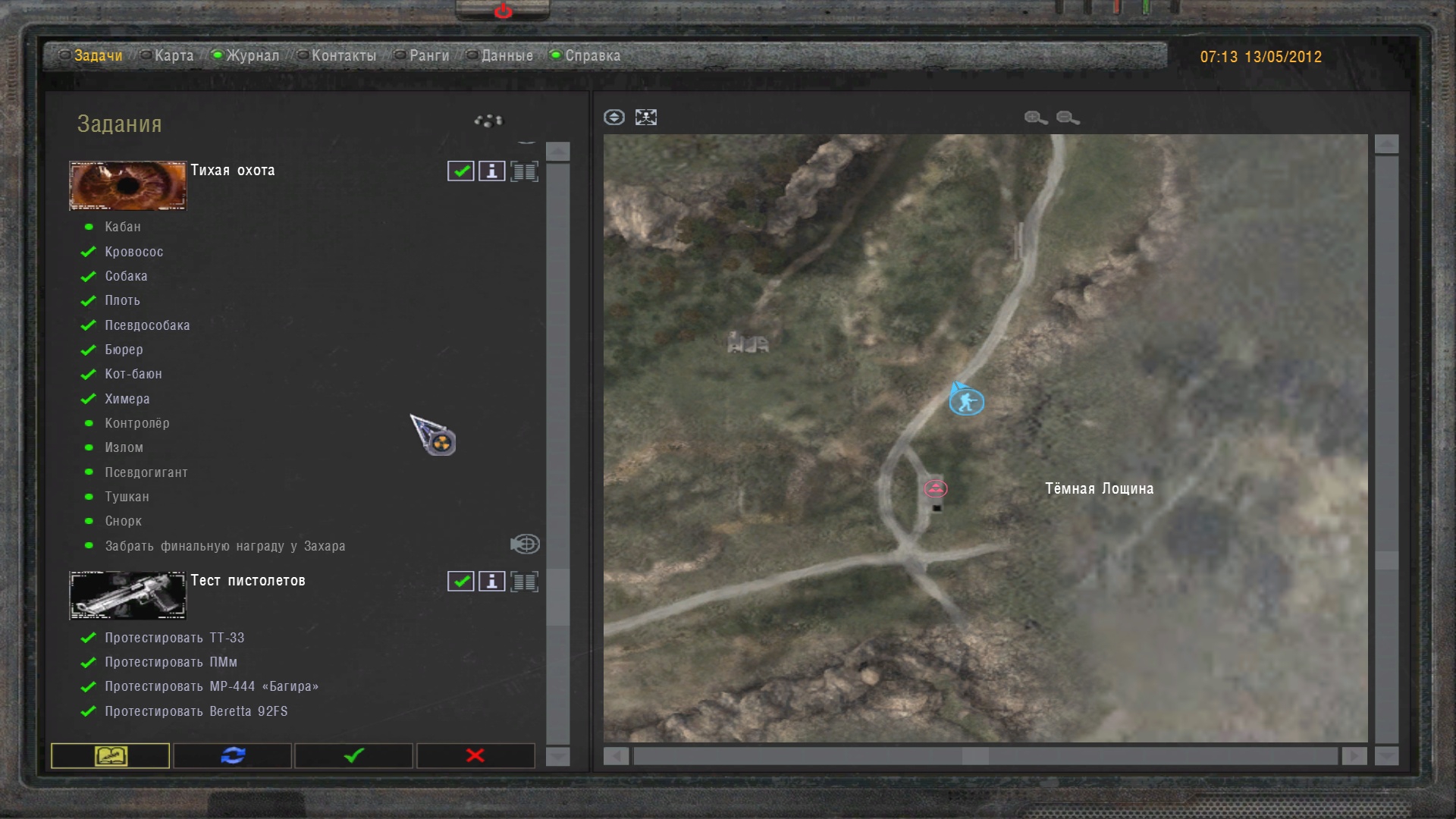This screenshot has height=819, width=1456.
Task: Collapse subtasks of Тихая охота quest
Action: [524, 171]
